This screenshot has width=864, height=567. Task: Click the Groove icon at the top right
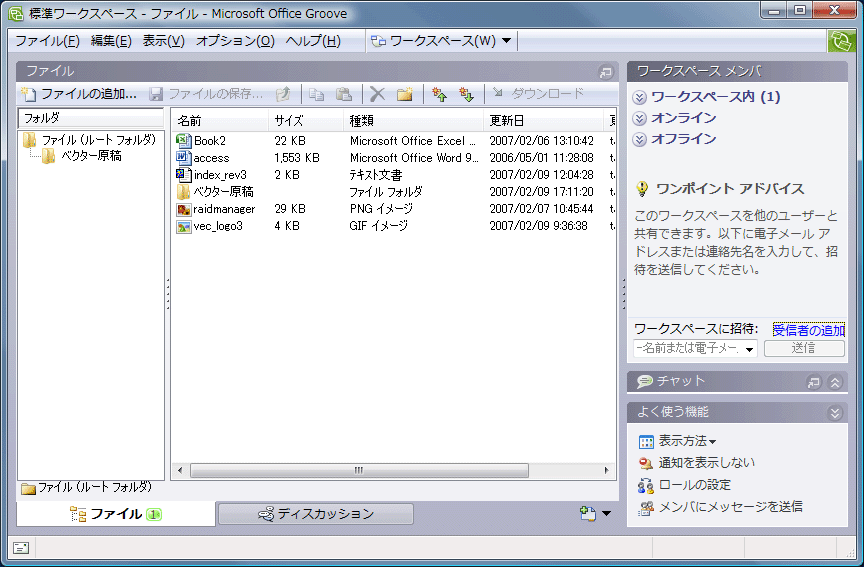click(839, 41)
